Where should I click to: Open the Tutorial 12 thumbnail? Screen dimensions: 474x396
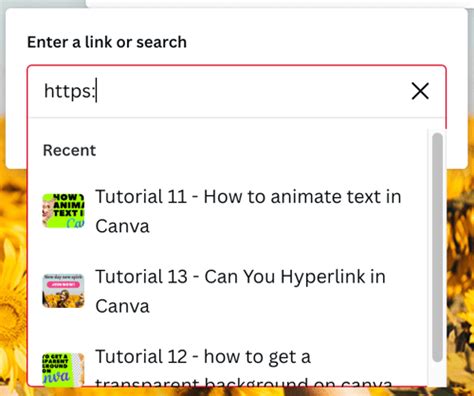(x=63, y=370)
